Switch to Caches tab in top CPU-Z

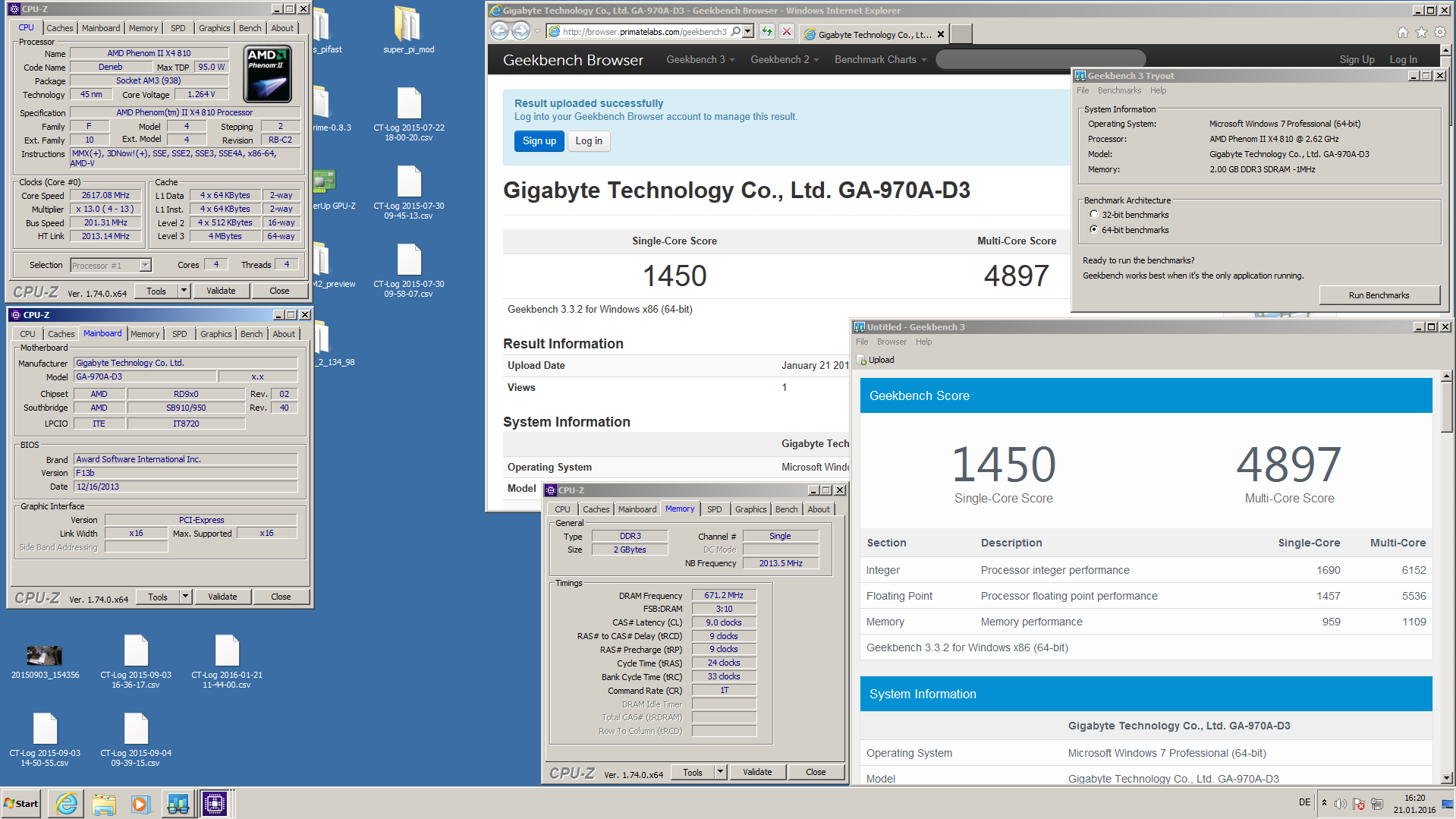(x=60, y=28)
